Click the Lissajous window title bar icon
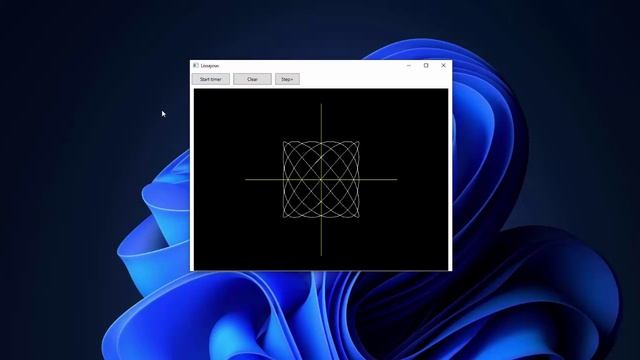Screen dimensions: 640x360 196,65
